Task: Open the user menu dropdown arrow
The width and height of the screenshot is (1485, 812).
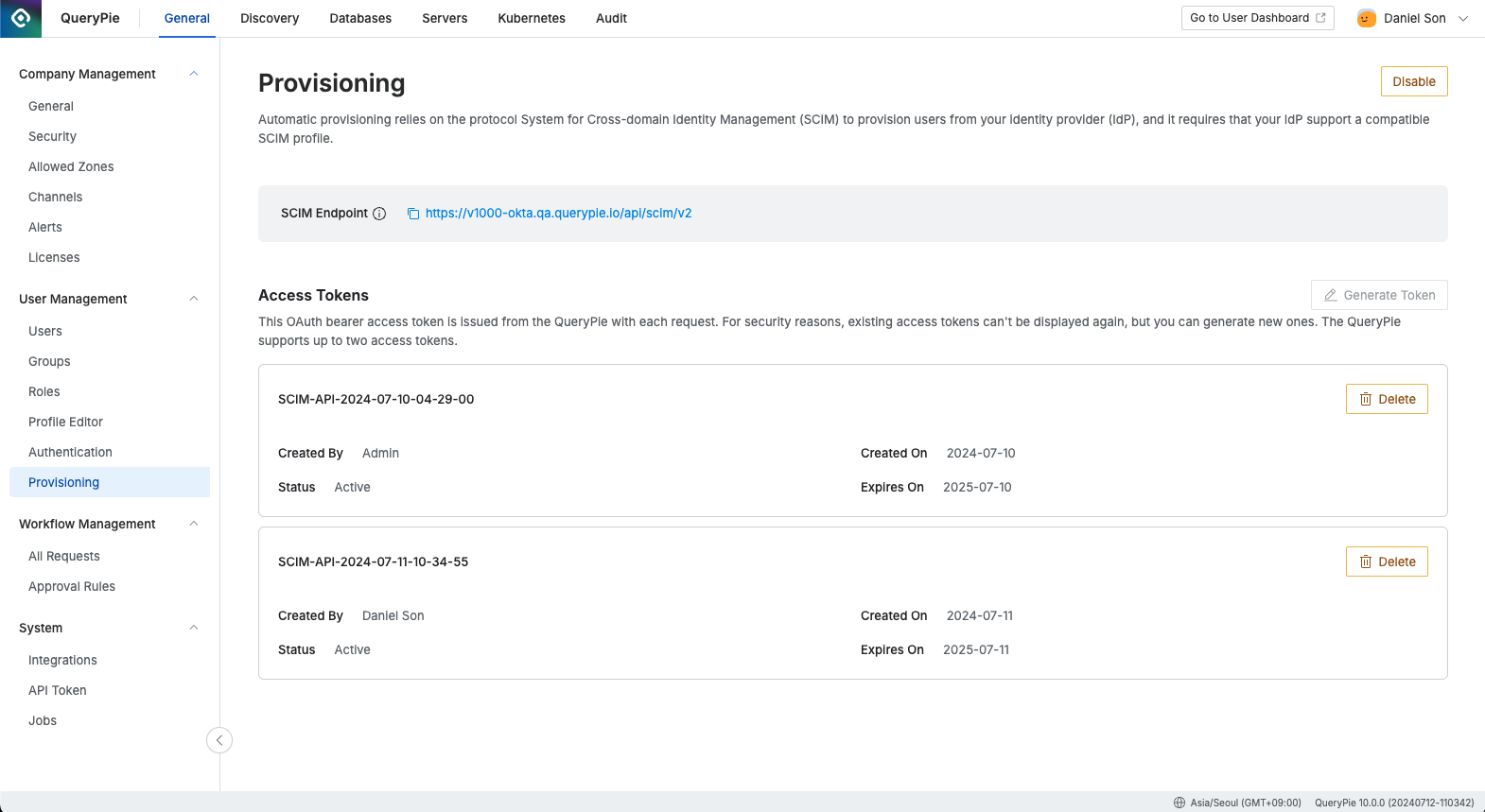Action: tap(1463, 18)
